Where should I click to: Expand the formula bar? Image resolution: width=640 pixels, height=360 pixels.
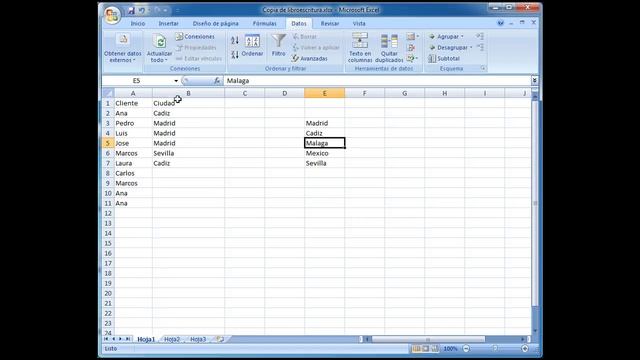coord(534,81)
